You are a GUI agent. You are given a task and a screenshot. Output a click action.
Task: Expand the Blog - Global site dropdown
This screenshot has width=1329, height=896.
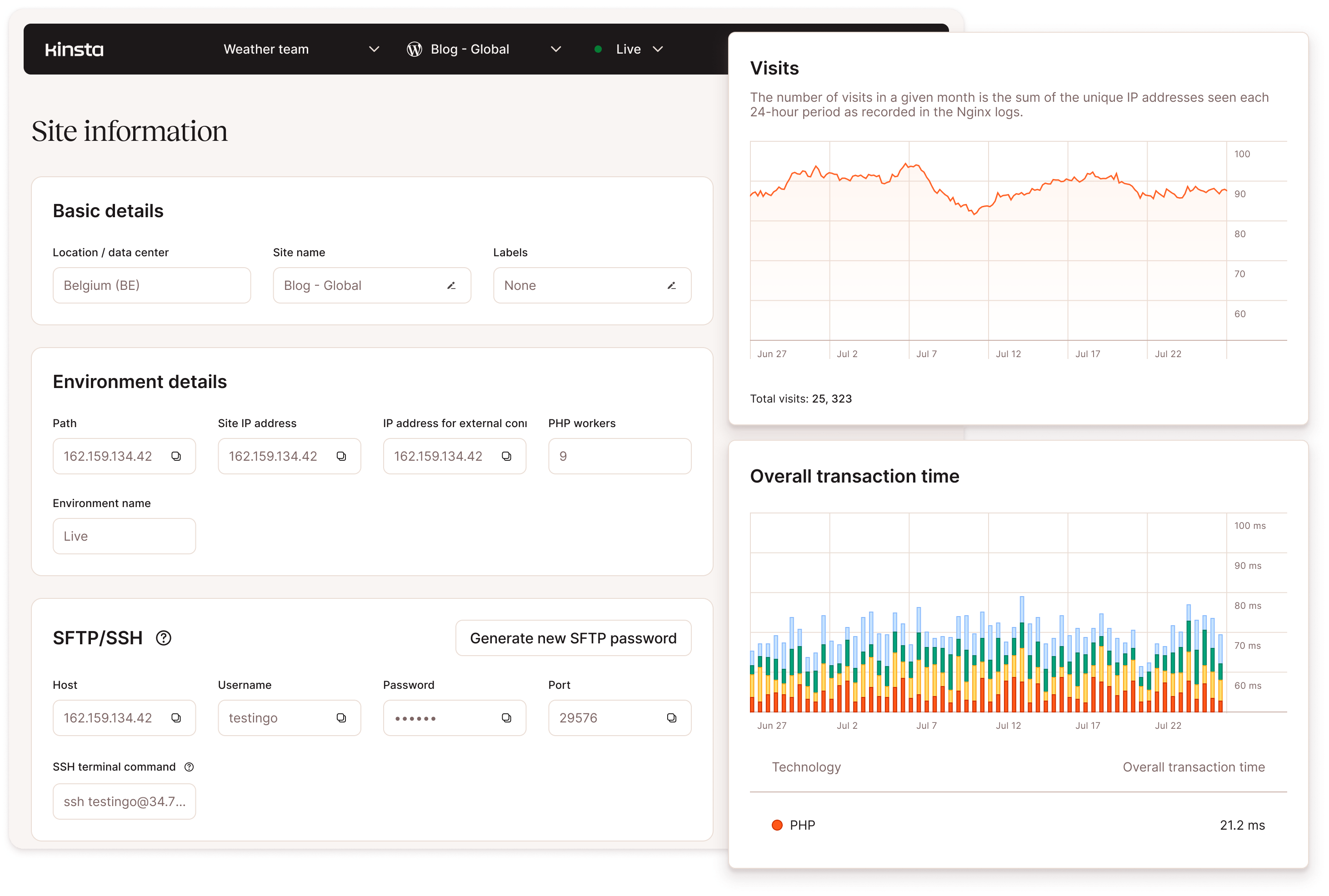tap(555, 49)
